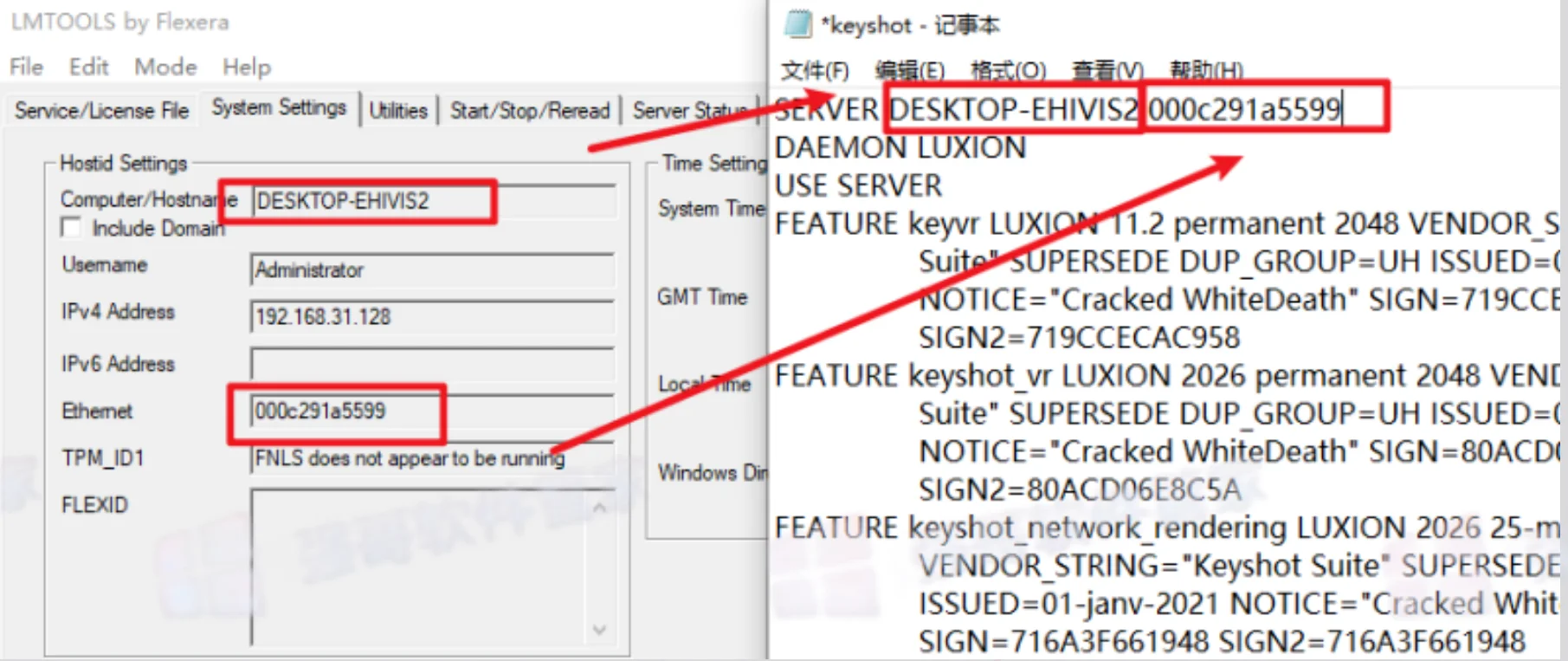Go to the Start/Stop/Reread tab

point(530,111)
